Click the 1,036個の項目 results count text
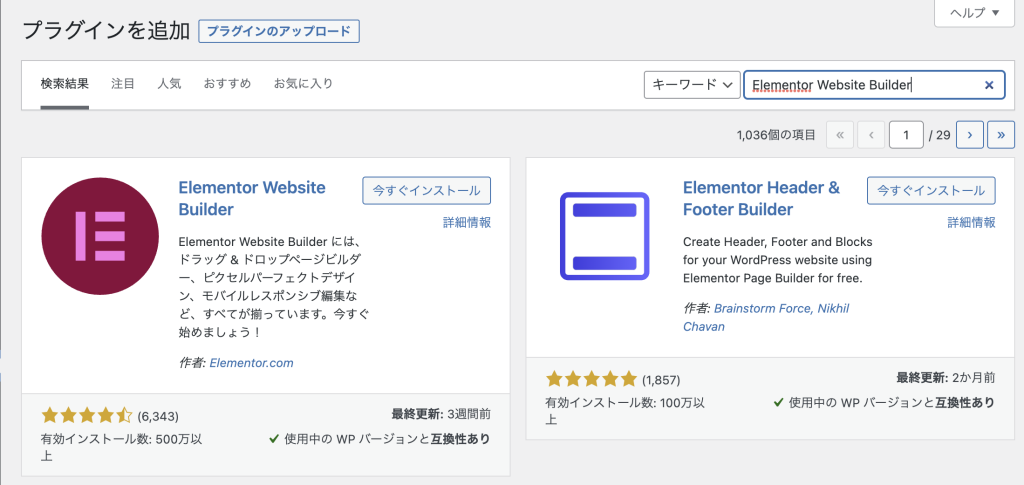Viewport: 1024px width, 485px height. click(776, 135)
